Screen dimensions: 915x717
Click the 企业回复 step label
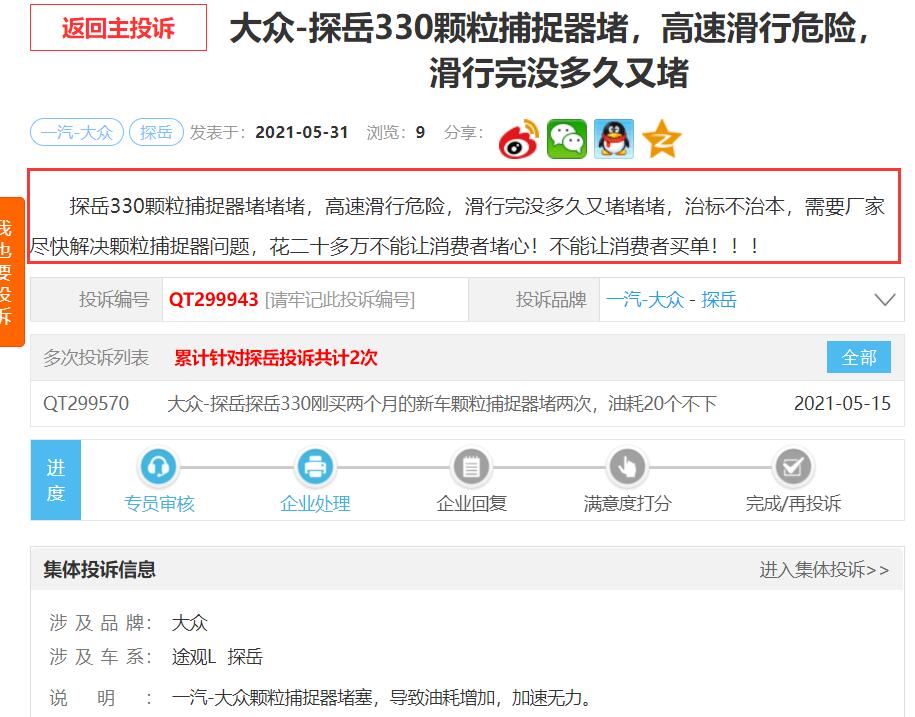(472, 503)
